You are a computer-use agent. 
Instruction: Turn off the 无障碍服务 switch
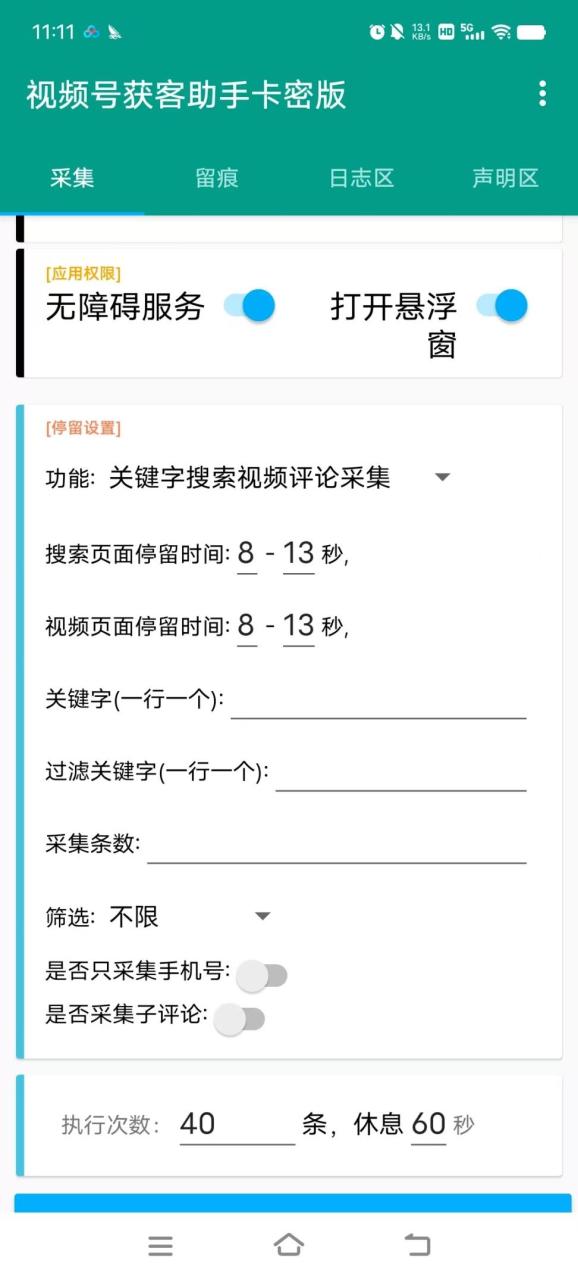pyautogui.click(x=249, y=305)
